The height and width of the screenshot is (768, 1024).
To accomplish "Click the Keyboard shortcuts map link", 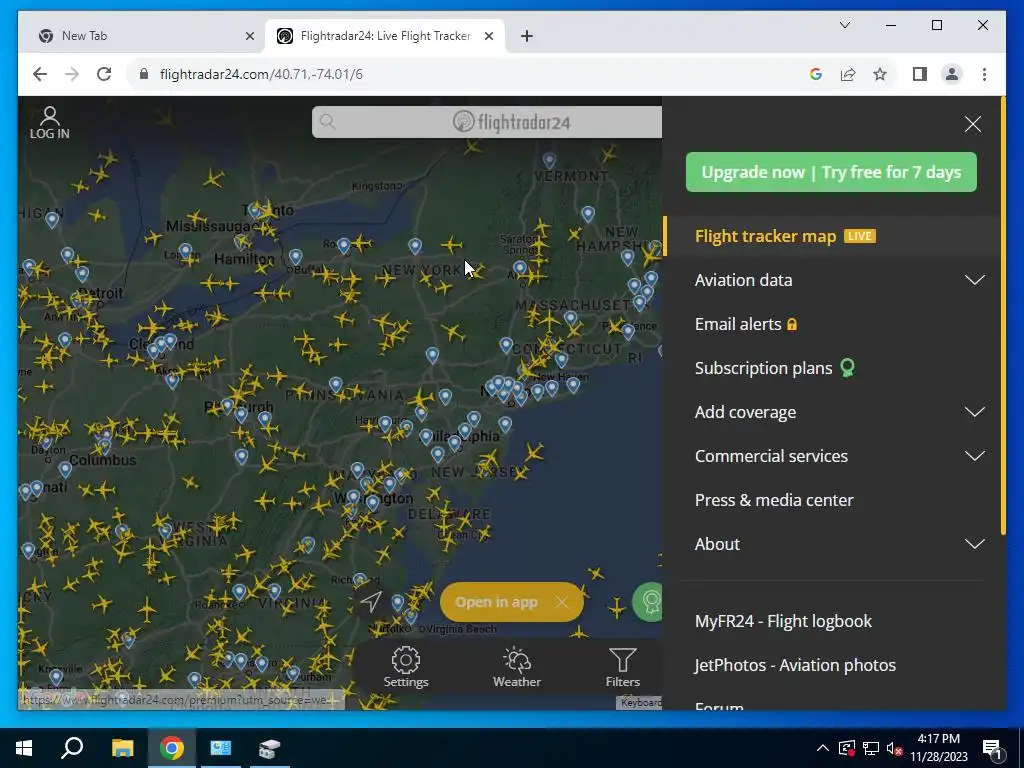I will (640, 703).
